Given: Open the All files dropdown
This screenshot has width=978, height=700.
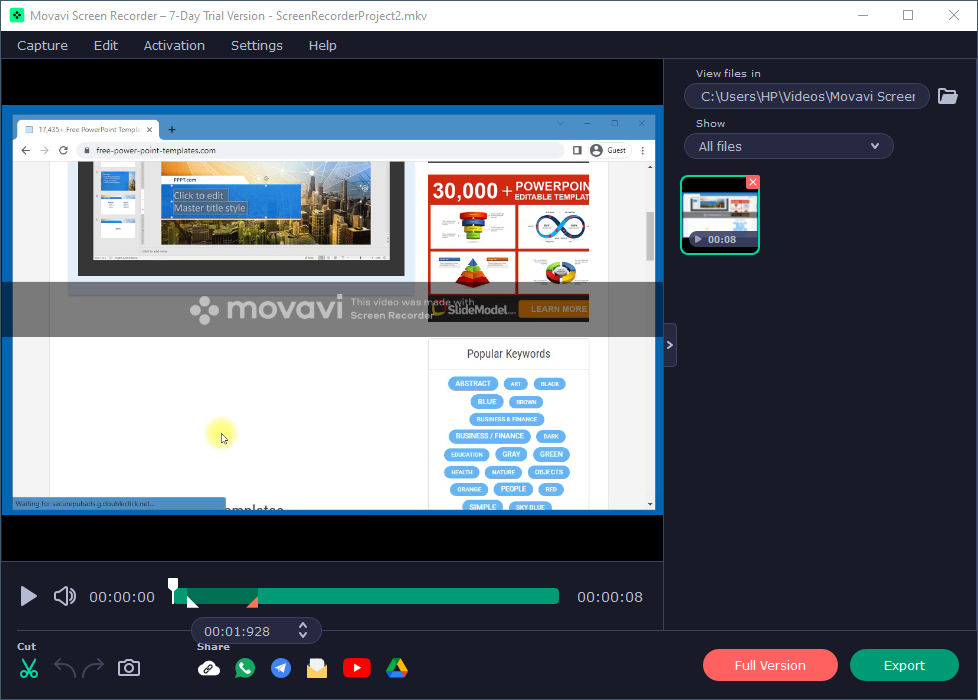Looking at the screenshot, I should click(x=788, y=146).
